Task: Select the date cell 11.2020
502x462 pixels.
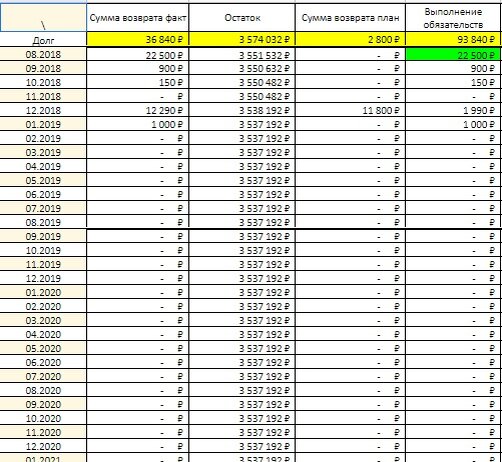Action: [43, 432]
